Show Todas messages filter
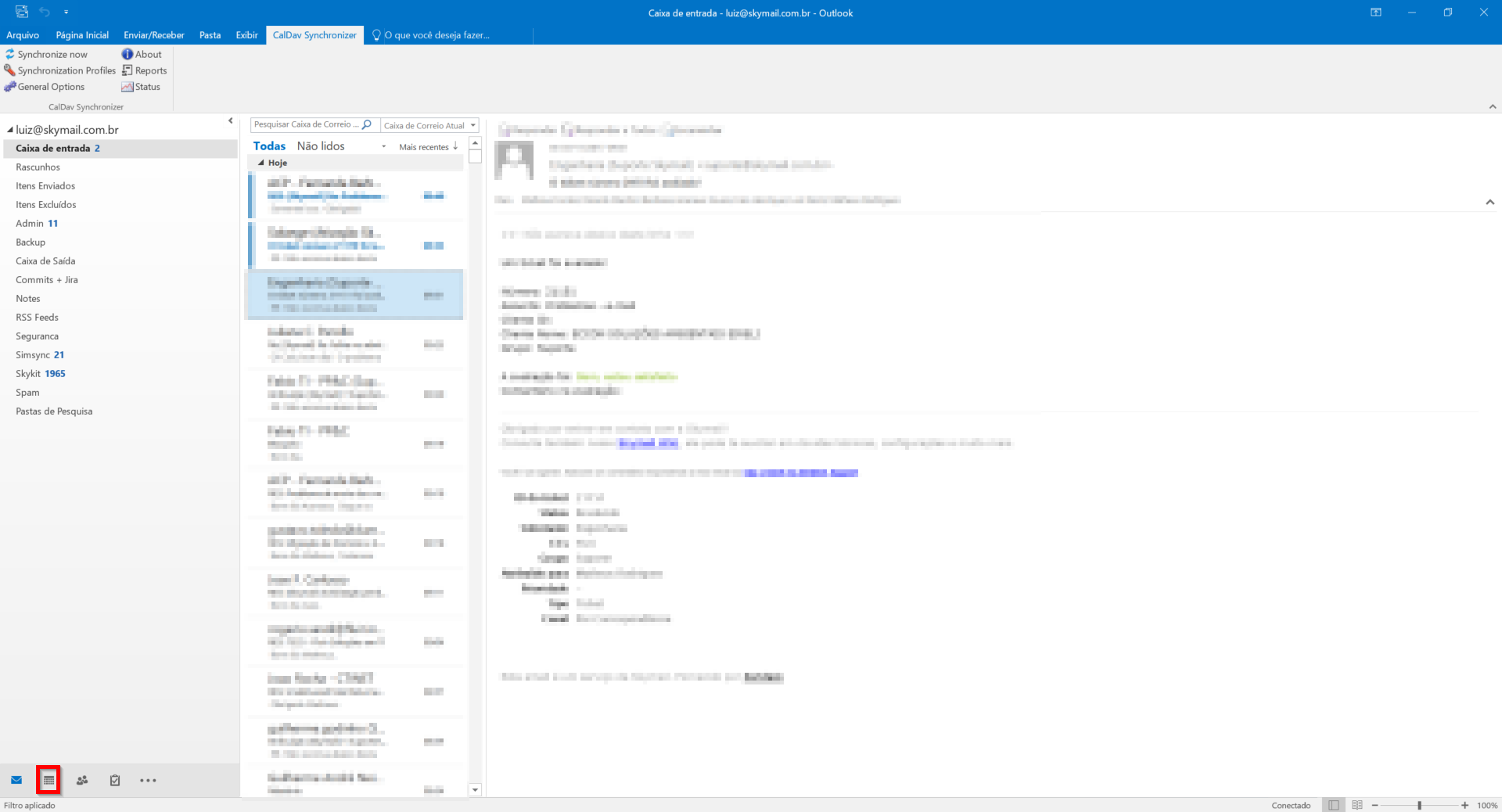 click(x=269, y=146)
